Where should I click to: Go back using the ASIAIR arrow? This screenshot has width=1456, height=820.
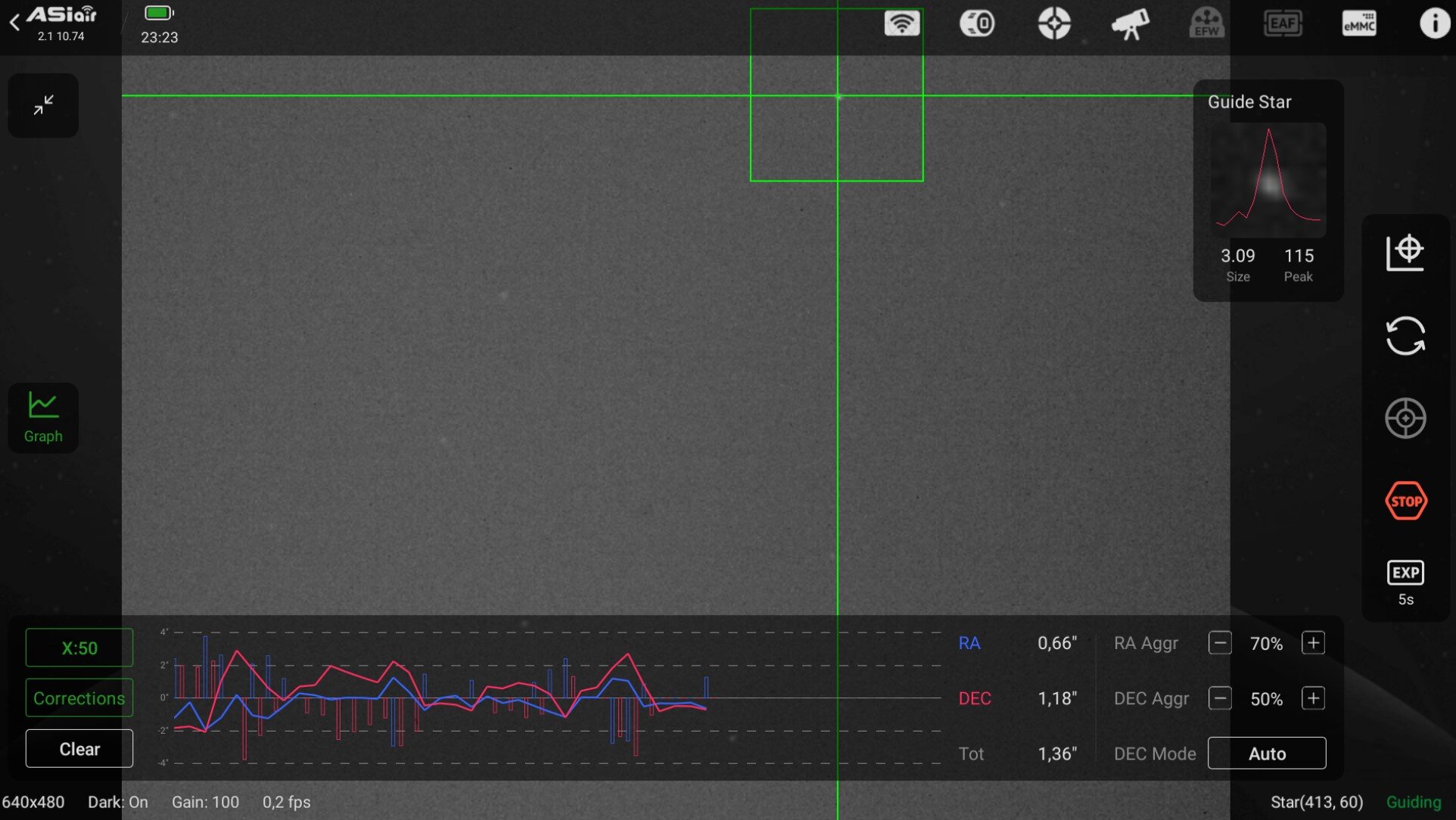coord(15,23)
